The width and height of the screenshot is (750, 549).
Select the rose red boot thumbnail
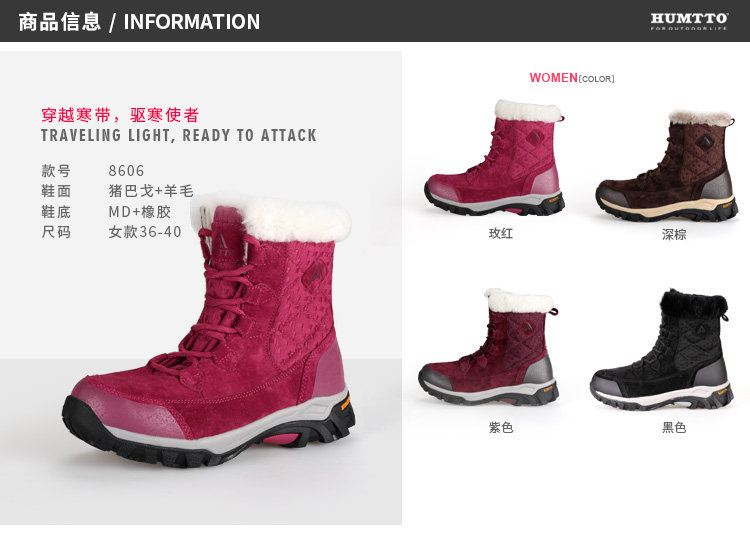point(495,157)
